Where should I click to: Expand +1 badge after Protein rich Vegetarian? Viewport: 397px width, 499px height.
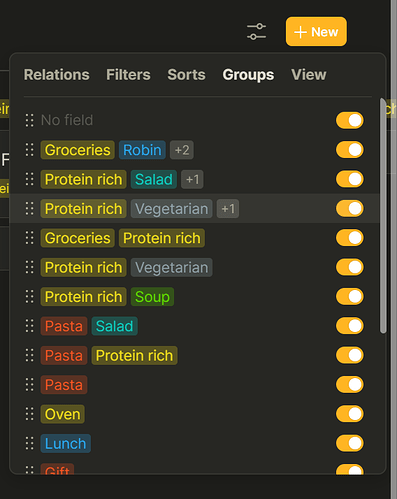click(x=228, y=209)
